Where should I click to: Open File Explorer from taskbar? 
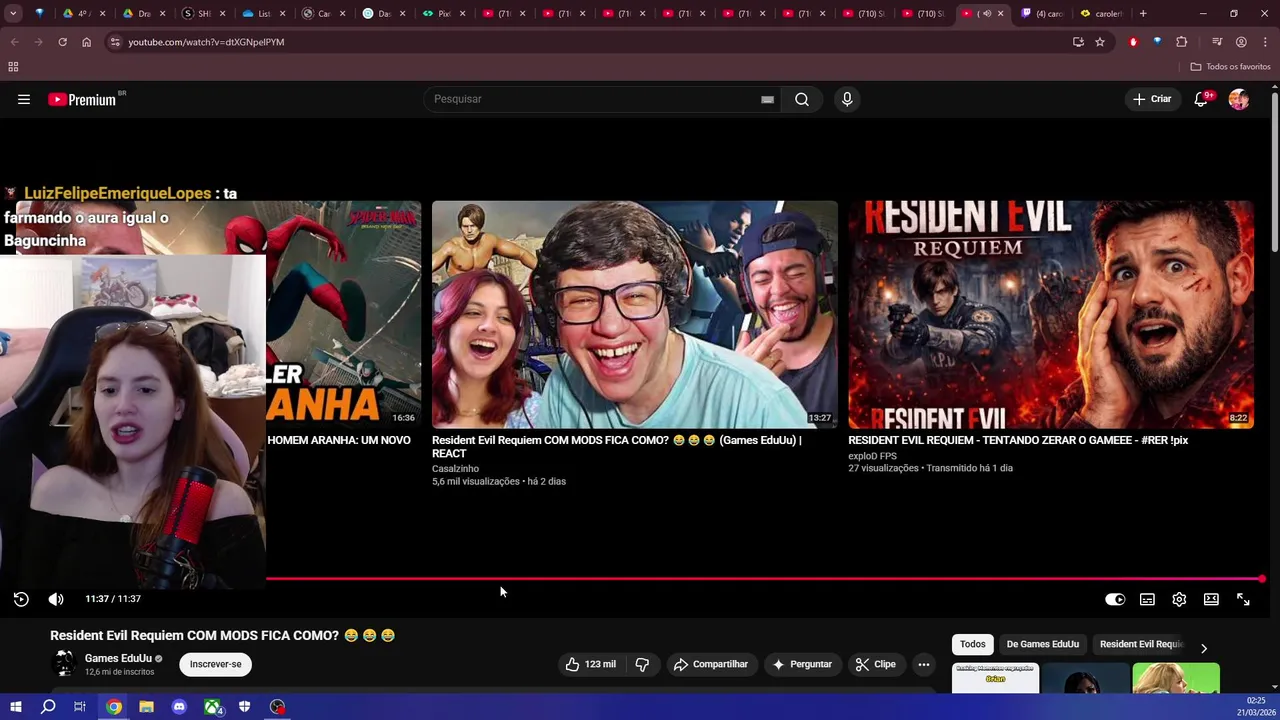[x=146, y=707]
